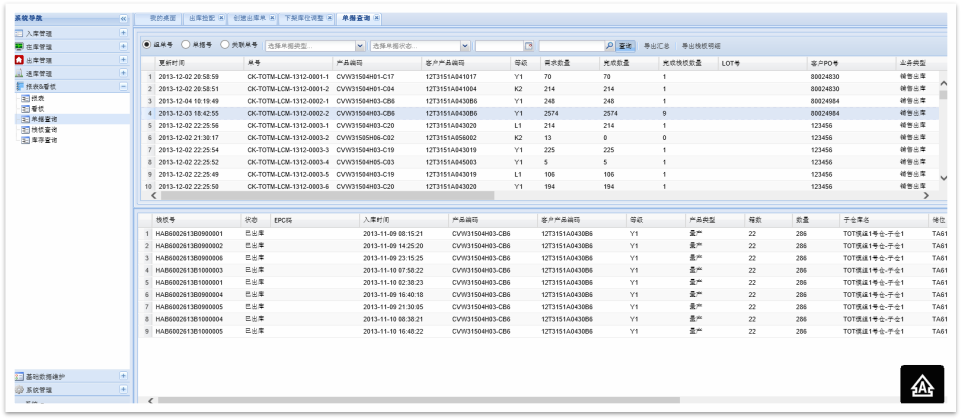Click the already-checked radio option in query toolbar
961x419 pixels.
[146, 45]
